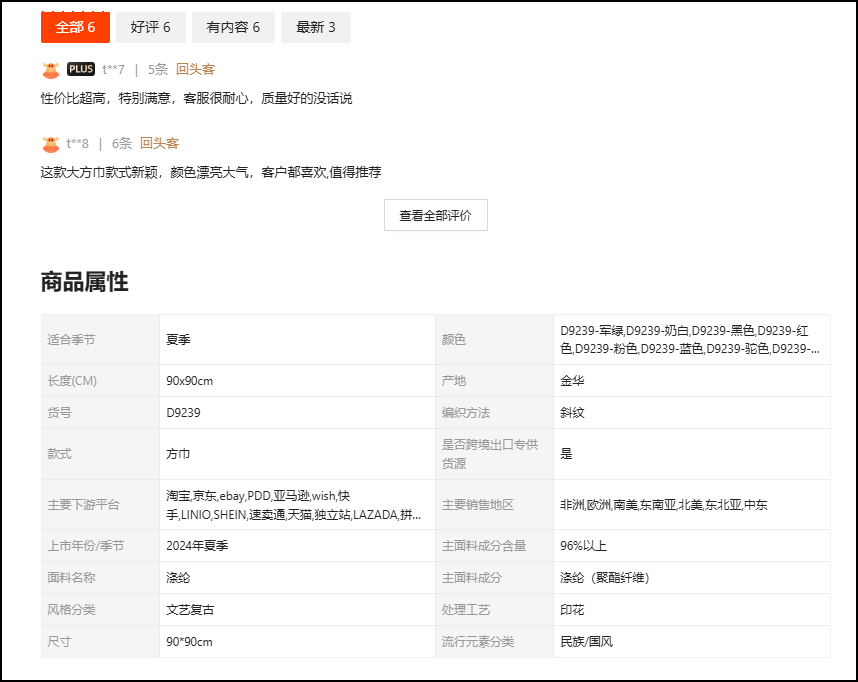Open all reviews via 查看全部评价 button
The height and width of the screenshot is (682, 858).
(x=436, y=215)
